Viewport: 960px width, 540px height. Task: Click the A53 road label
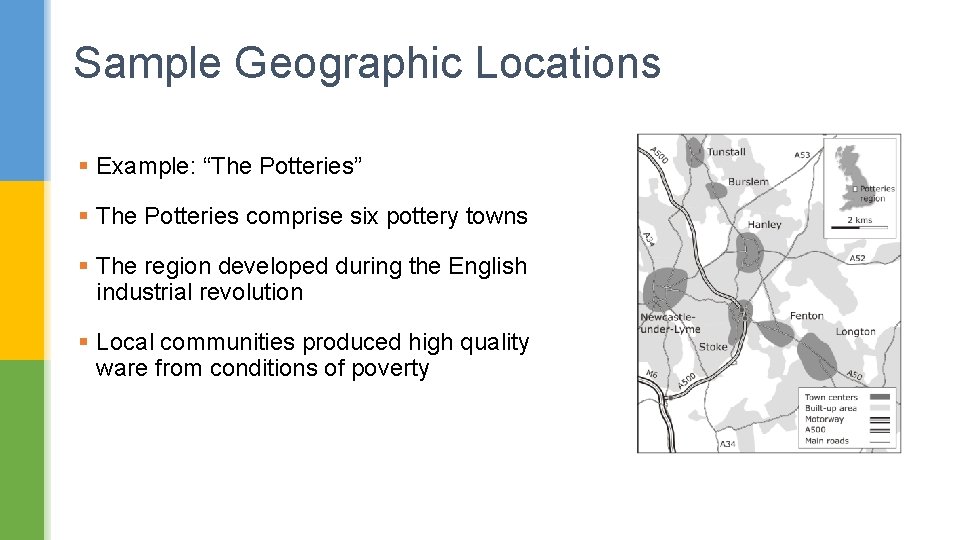coord(802,156)
